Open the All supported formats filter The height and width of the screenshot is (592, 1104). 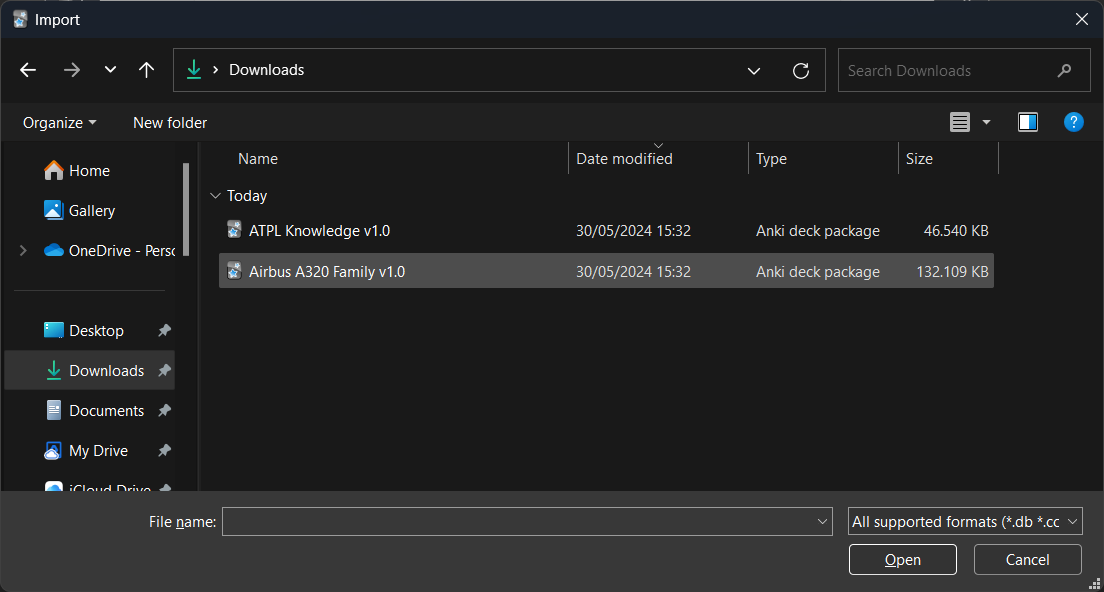click(965, 522)
